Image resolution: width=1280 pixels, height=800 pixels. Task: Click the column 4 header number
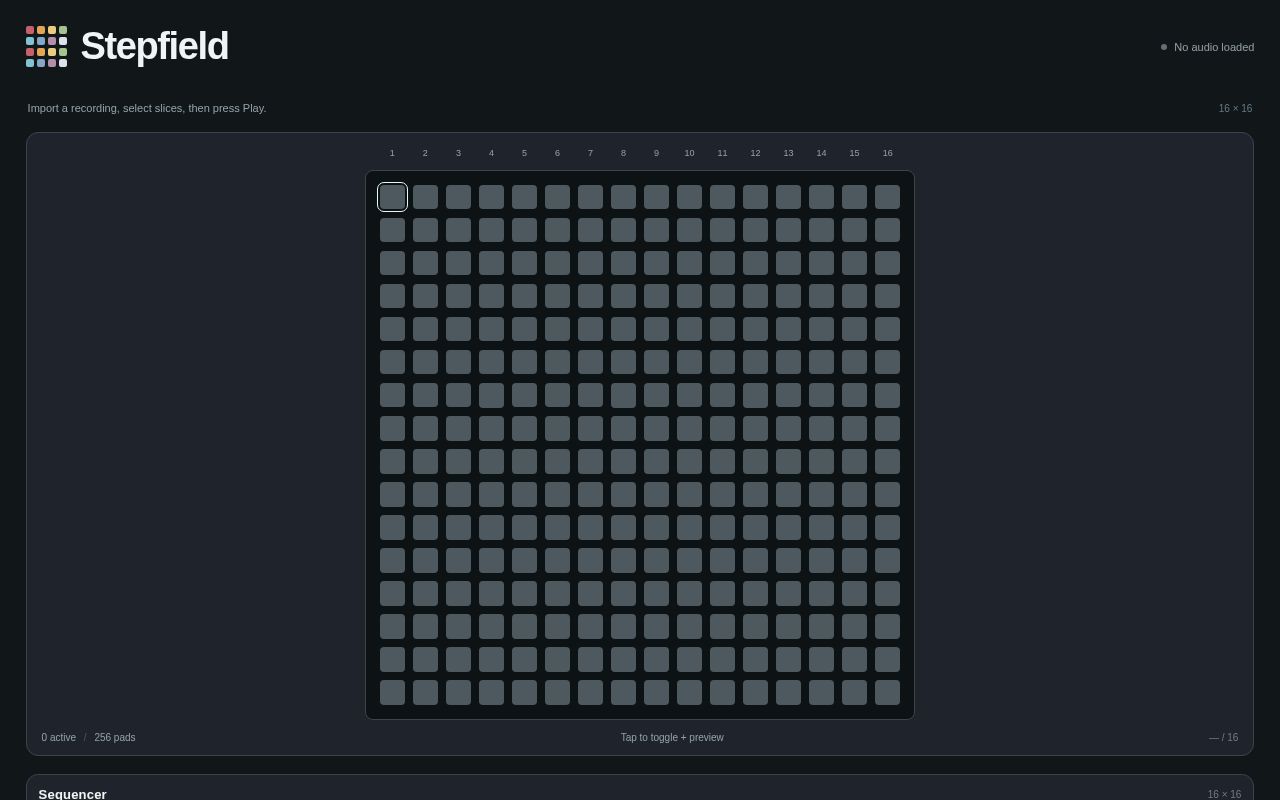(491, 153)
